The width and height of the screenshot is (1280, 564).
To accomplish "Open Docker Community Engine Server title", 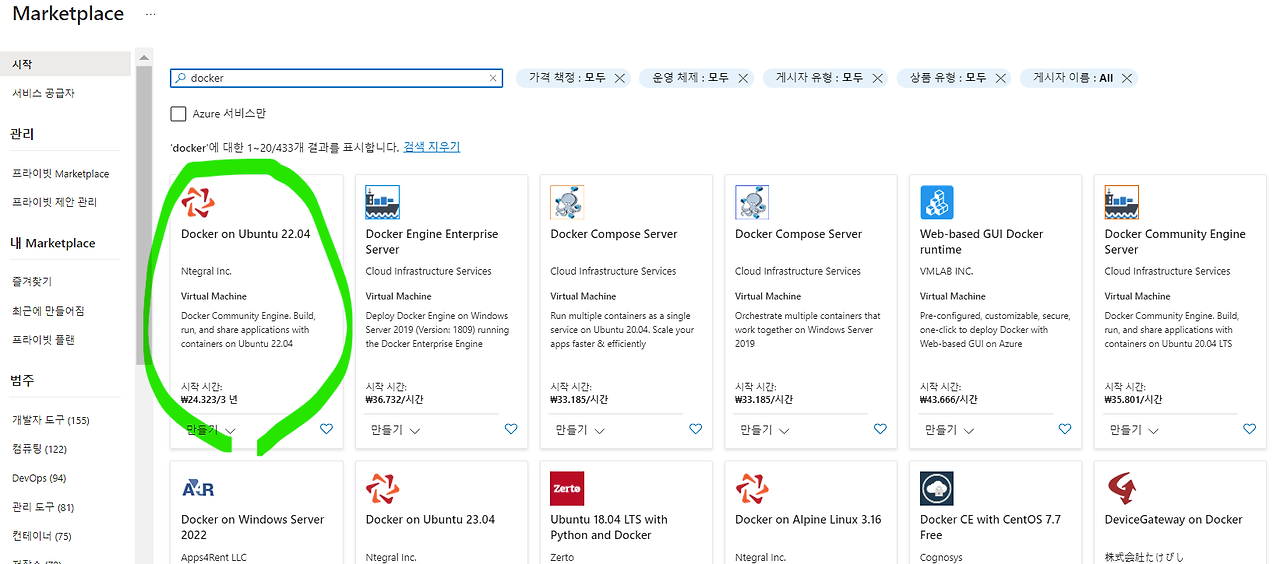I will click(x=1175, y=242).
